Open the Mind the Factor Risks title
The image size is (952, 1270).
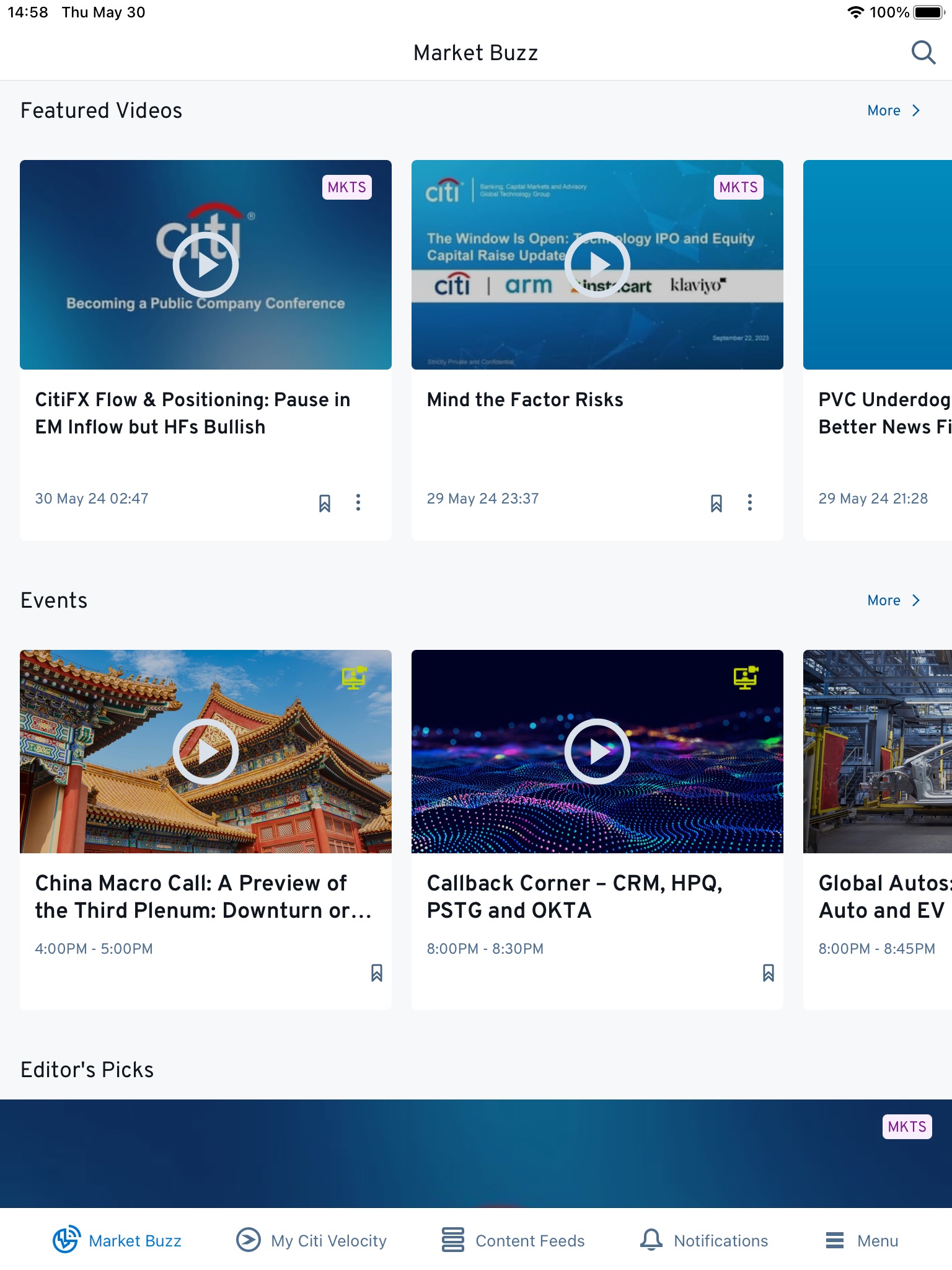click(x=525, y=400)
